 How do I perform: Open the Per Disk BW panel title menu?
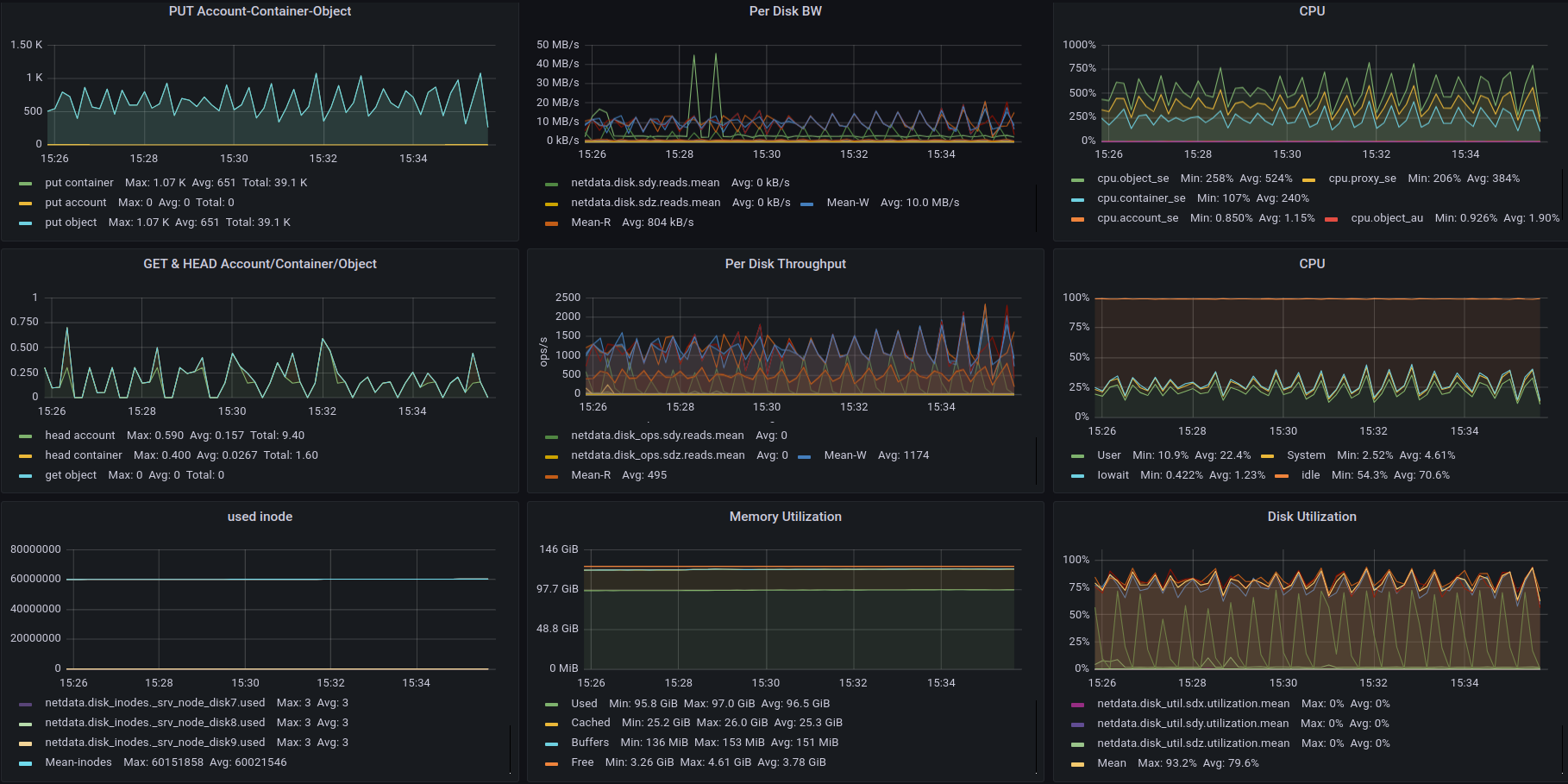(785, 11)
